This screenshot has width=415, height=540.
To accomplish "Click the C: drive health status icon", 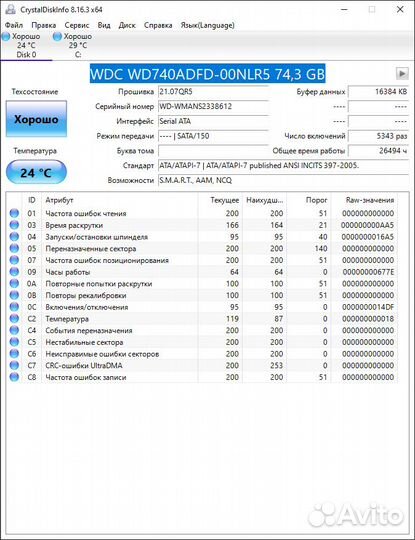I will coord(58,37).
